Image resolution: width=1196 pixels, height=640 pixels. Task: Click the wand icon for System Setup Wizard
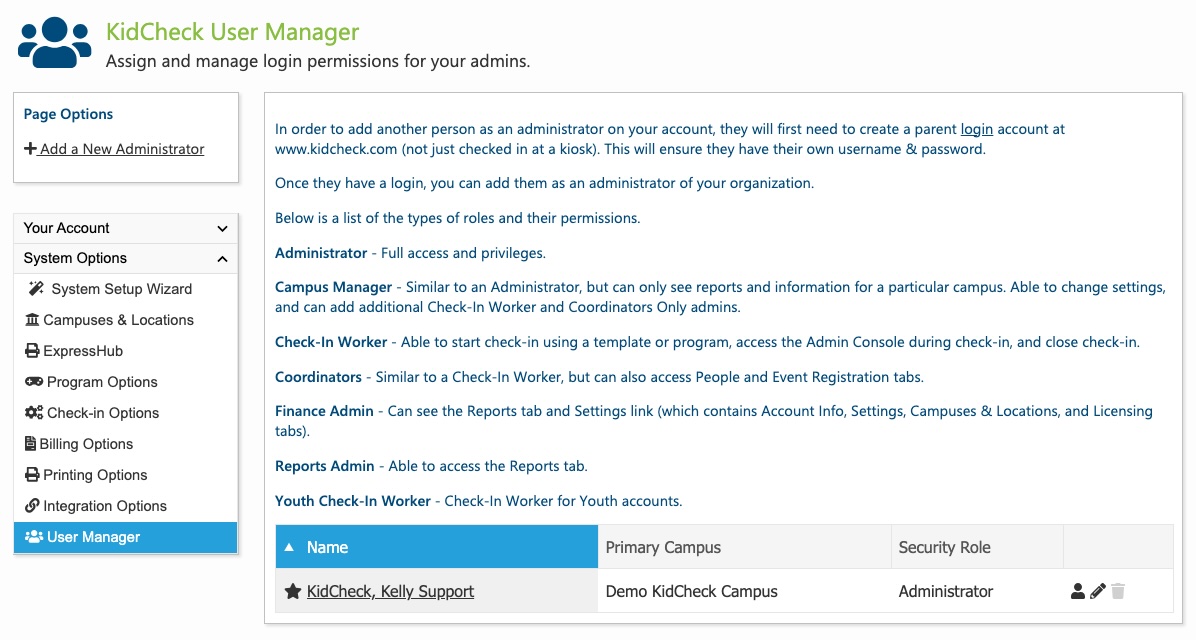point(36,288)
